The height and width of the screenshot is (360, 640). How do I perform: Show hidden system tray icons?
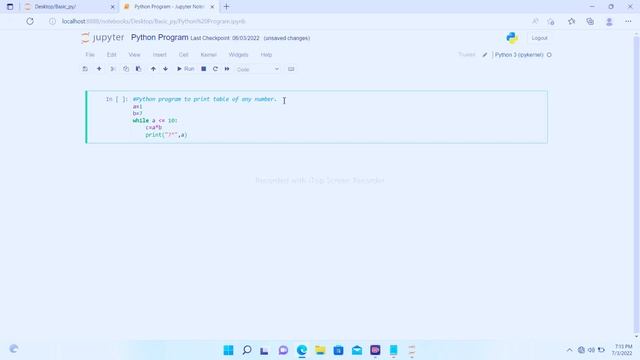569,350
